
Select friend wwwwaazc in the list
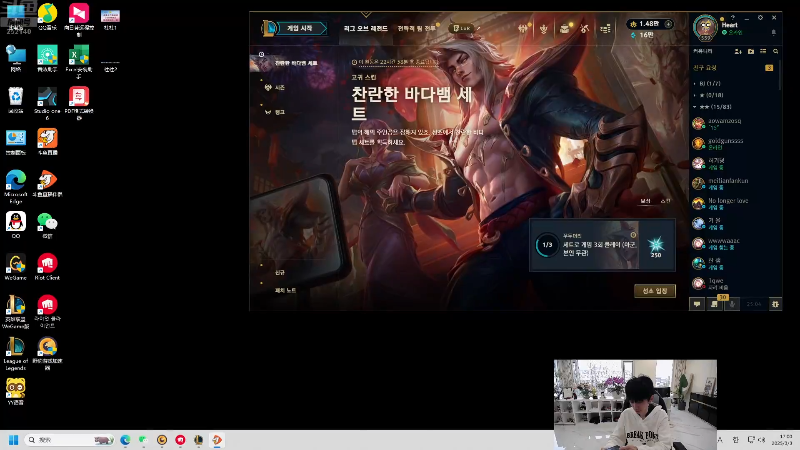pos(733,243)
